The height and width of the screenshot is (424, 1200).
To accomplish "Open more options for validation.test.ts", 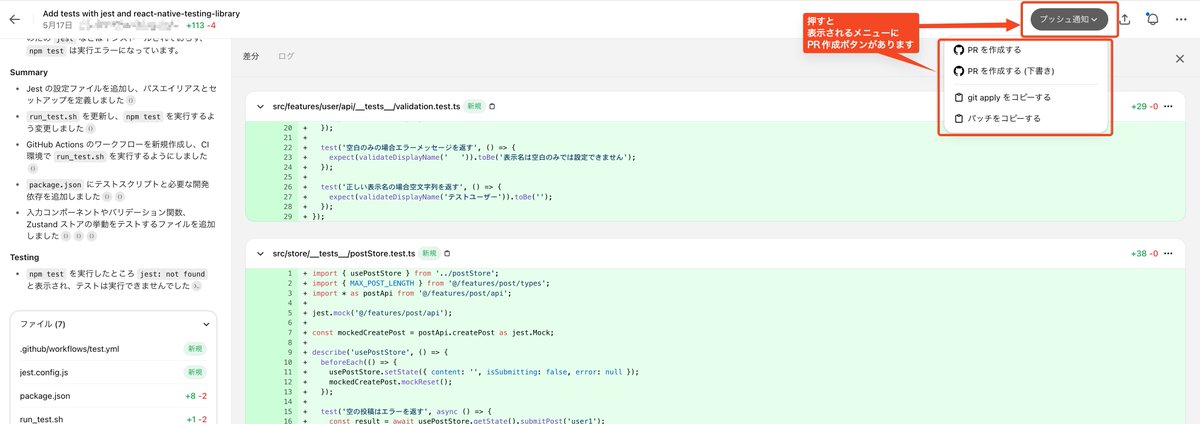I will [x=1167, y=106].
